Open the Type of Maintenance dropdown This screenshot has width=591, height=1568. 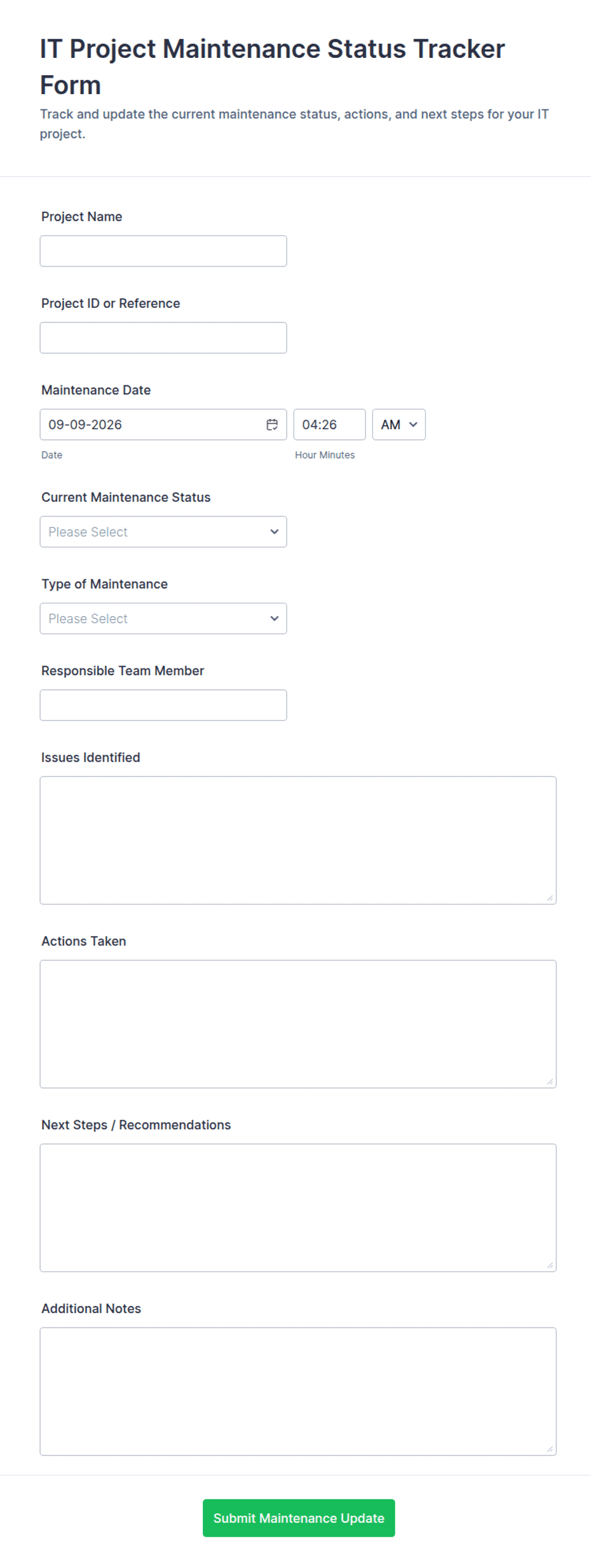point(163,619)
